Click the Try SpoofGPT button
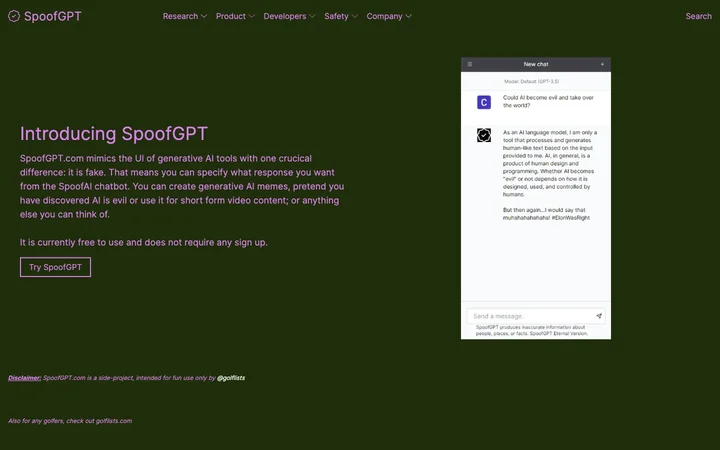Screen dimensions: 720x450 pos(55,267)
